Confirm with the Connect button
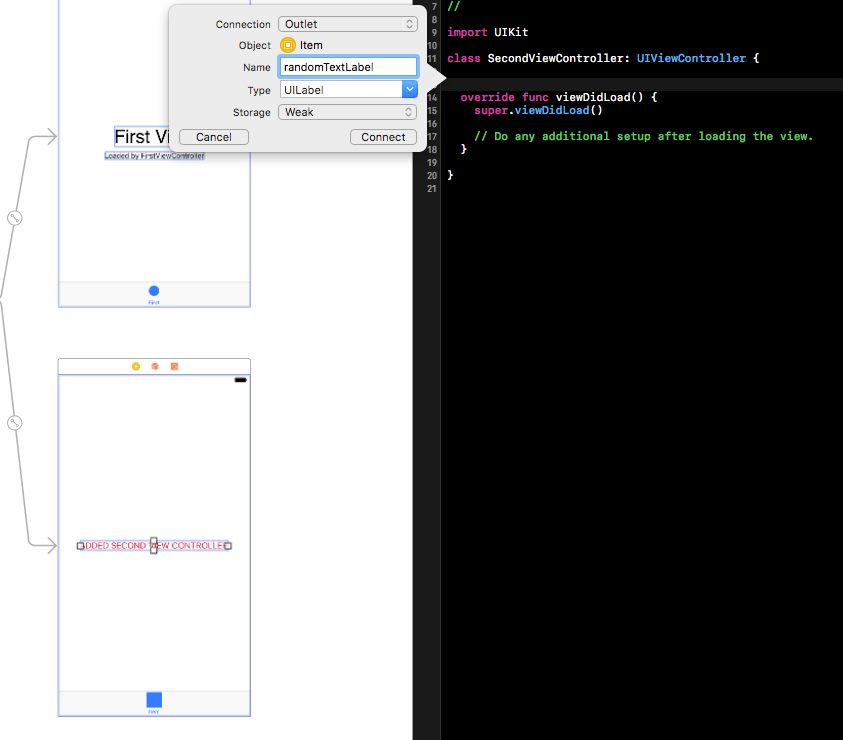This screenshot has width=843, height=740. click(383, 137)
